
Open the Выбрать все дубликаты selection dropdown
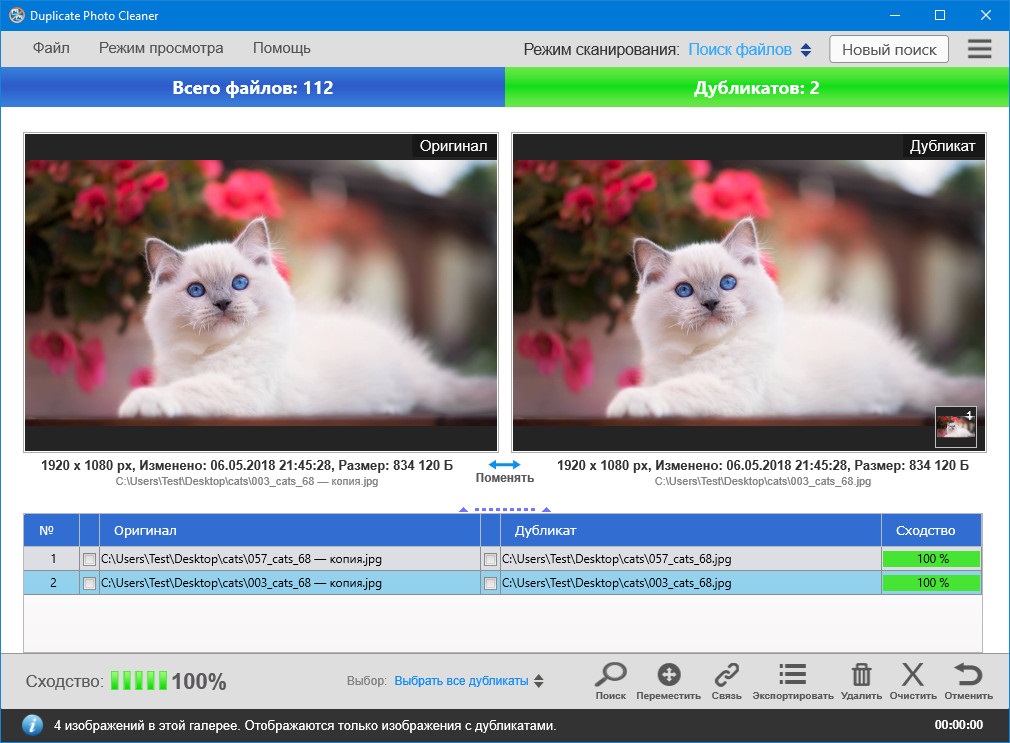coord(468,681)
